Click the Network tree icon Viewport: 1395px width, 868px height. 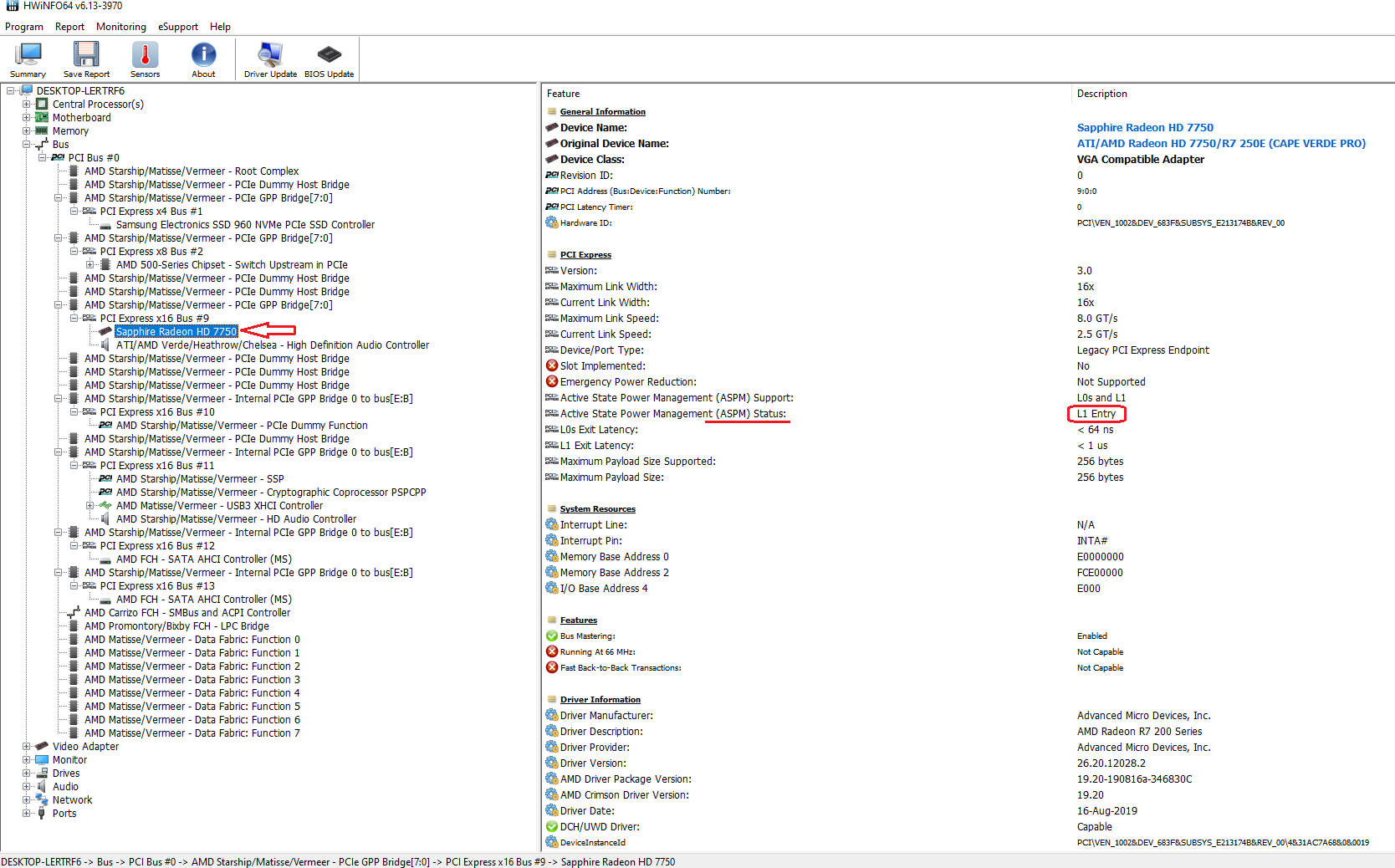click(x=42, y=800)
